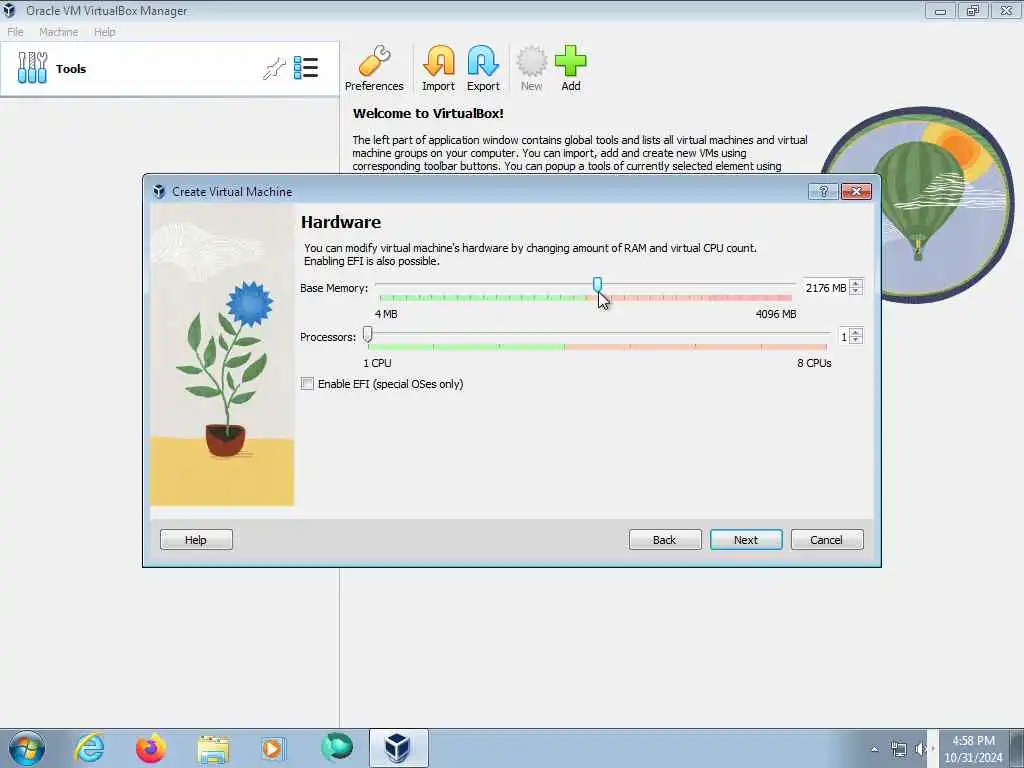Image resolution: width=1024 pixels, height=768 pixels.
Task: Click the Processors count field
Action: [843, 337]
